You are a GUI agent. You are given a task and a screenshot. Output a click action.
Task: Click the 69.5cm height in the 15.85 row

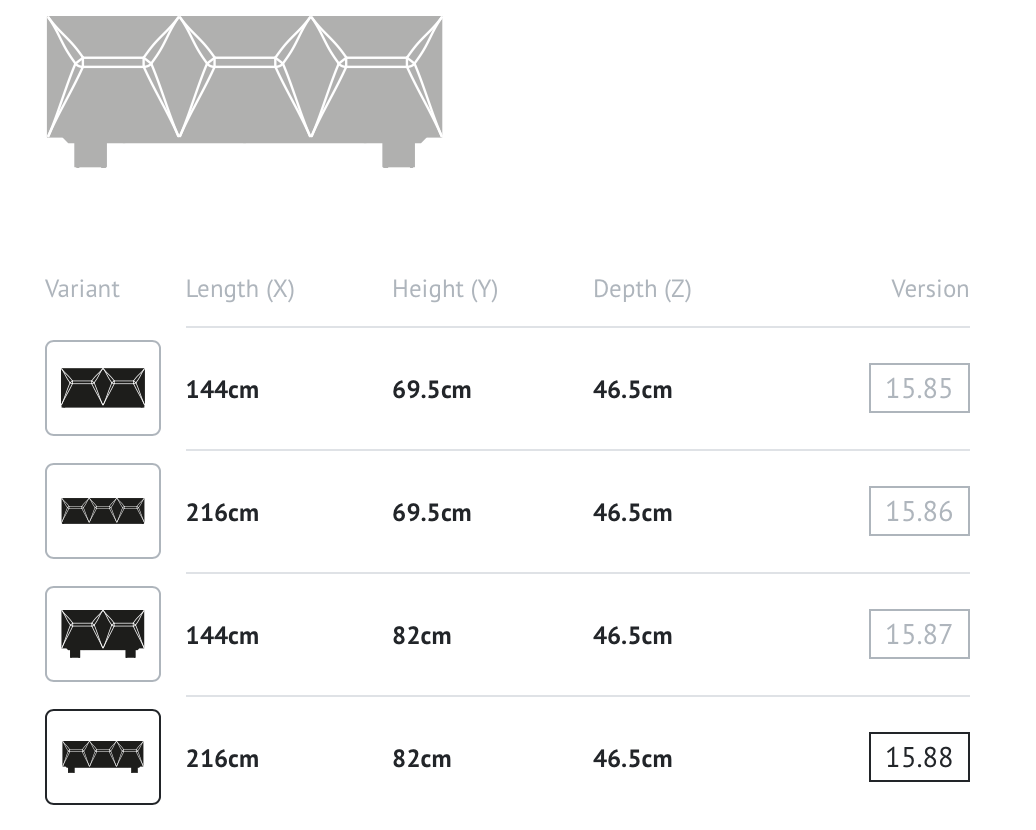tap(431, 390)
